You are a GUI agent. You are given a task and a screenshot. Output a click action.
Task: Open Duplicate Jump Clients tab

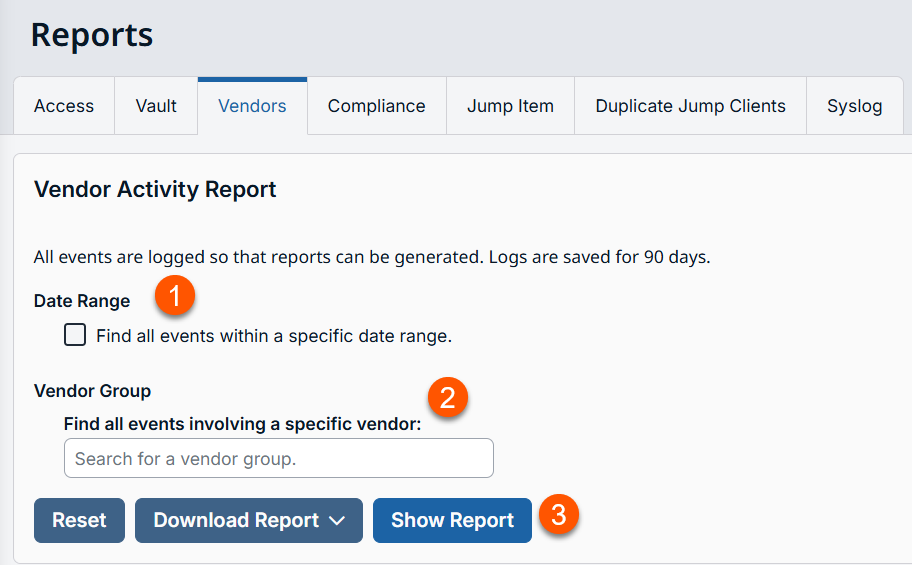[x=690, y=106]
